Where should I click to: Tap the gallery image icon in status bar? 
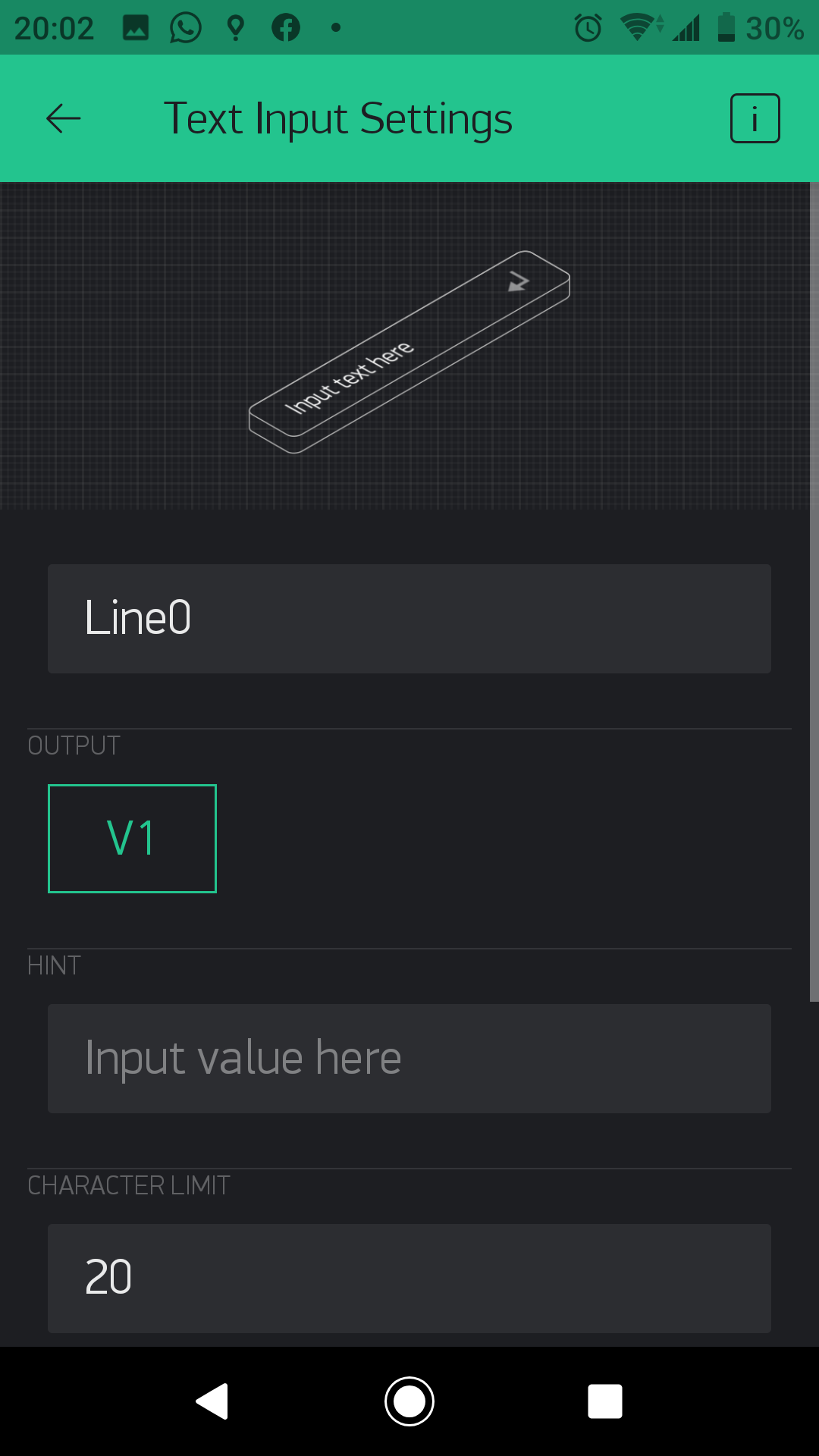[x=136, y=28]
